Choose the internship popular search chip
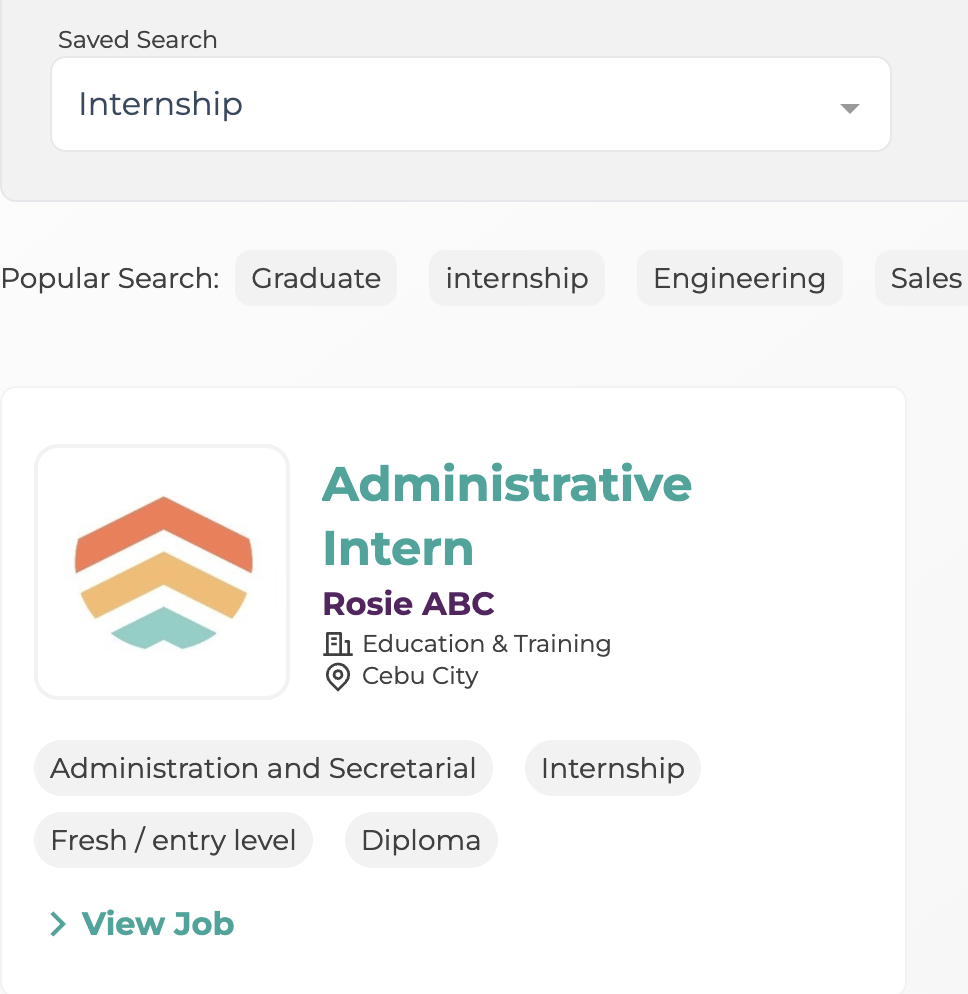The image size is (968, 994). coord(517,278)
